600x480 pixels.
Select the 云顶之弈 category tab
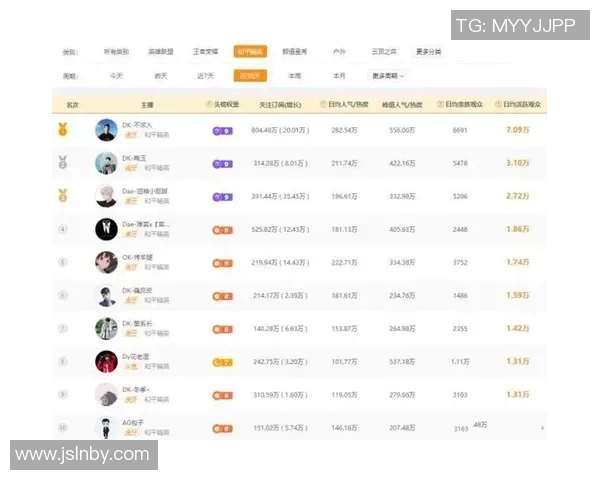pyautogui.click(x=384, y=51)
